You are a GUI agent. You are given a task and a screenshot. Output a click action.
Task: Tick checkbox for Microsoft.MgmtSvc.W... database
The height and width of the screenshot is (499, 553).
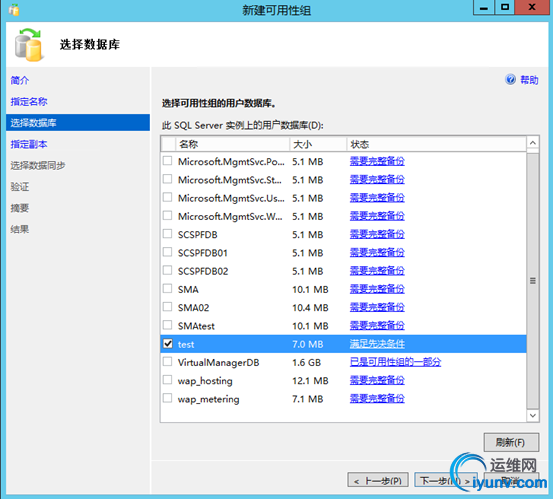click(168, 216)
